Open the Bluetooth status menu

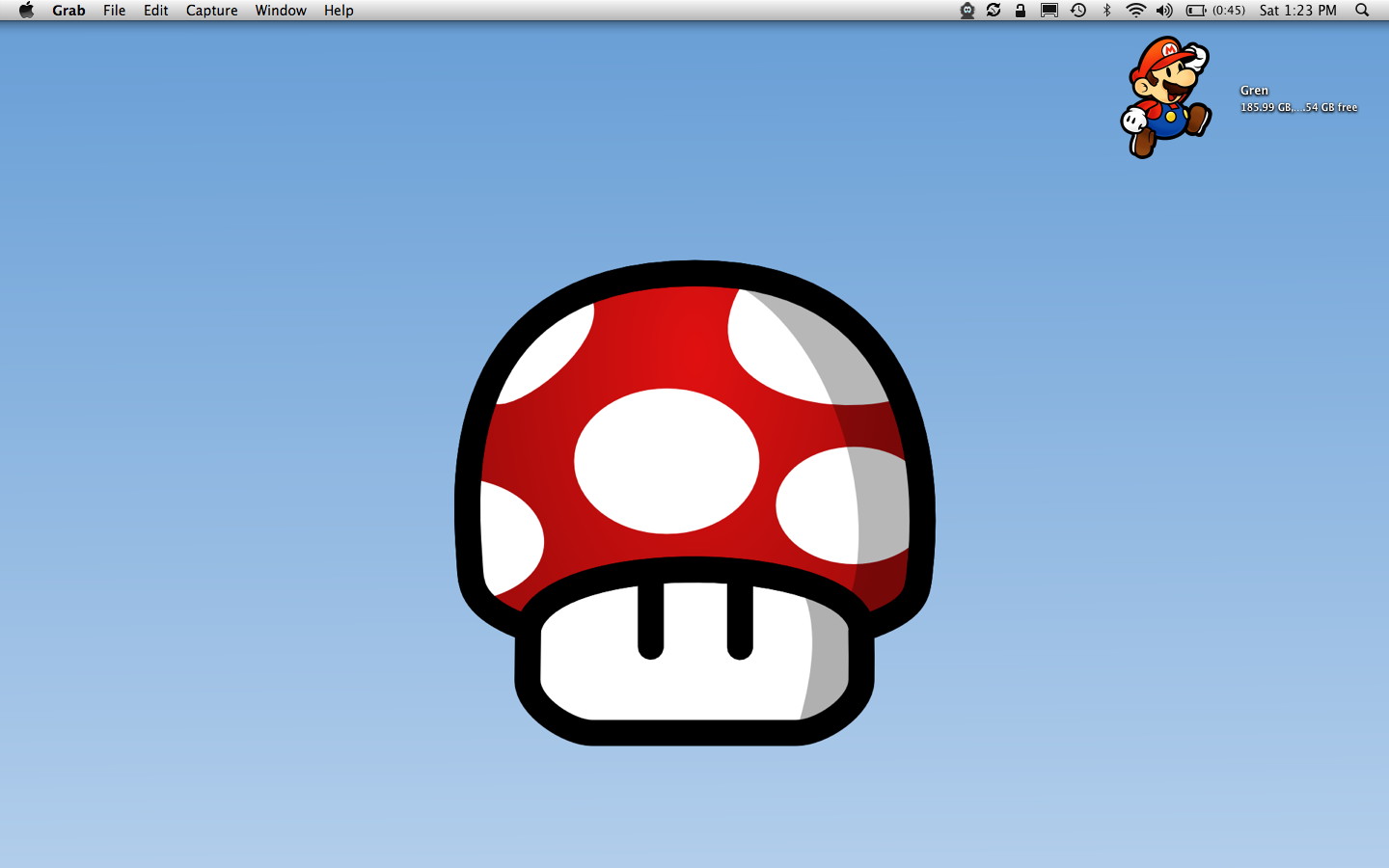pos(1107,11)
